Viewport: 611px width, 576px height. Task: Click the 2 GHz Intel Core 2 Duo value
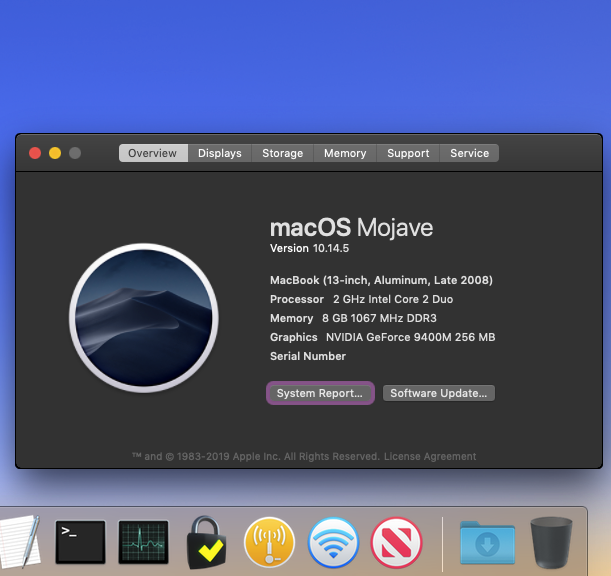(x=393, y=299)
